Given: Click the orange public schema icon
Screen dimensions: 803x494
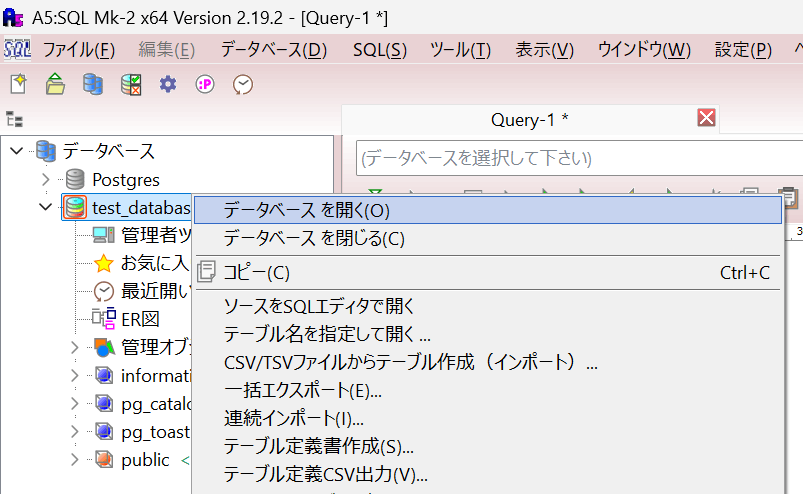Looking at the screenshot, I should (104, 460).
